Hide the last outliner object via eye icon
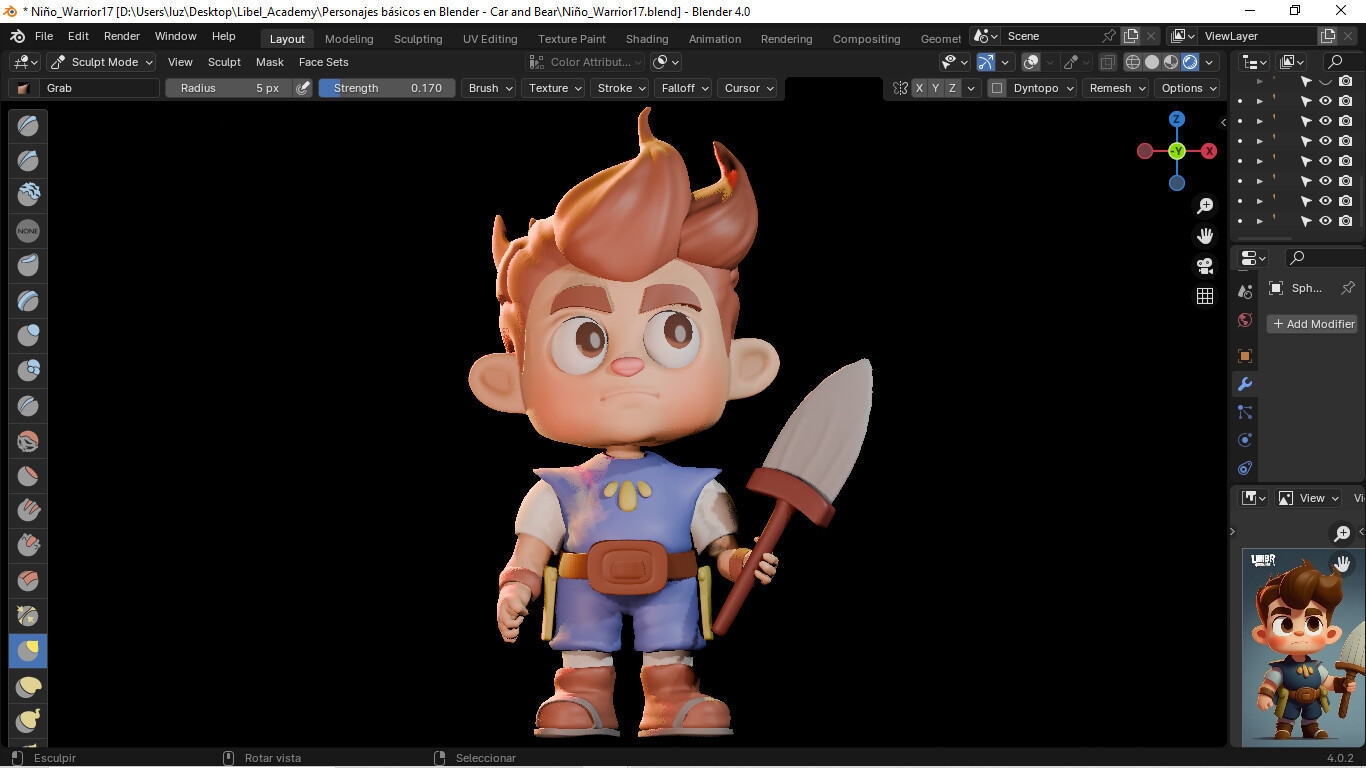1366x768 pixels. pyautogui.click(x=1325, y=221)
